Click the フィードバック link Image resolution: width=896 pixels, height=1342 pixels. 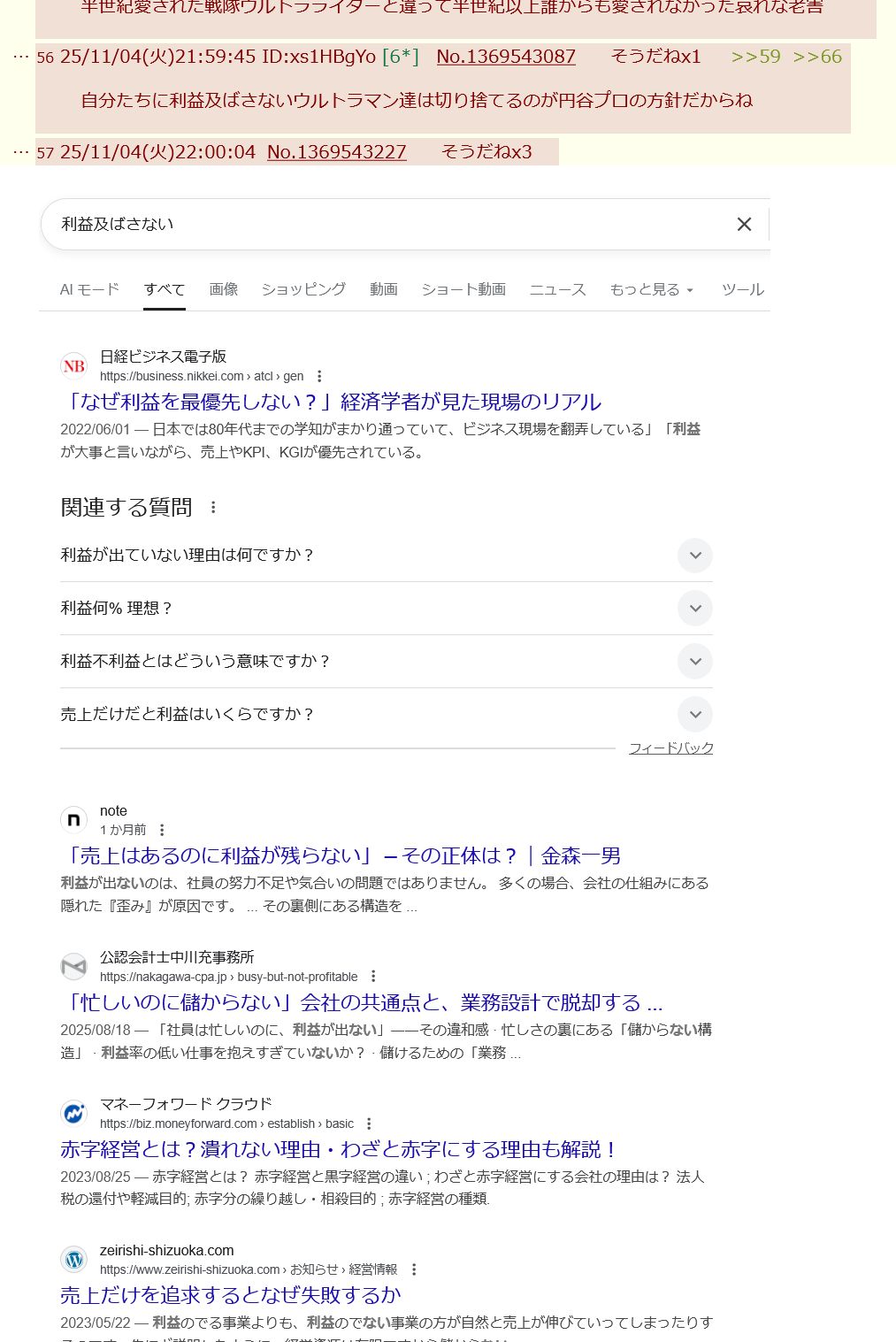(670, 748)
